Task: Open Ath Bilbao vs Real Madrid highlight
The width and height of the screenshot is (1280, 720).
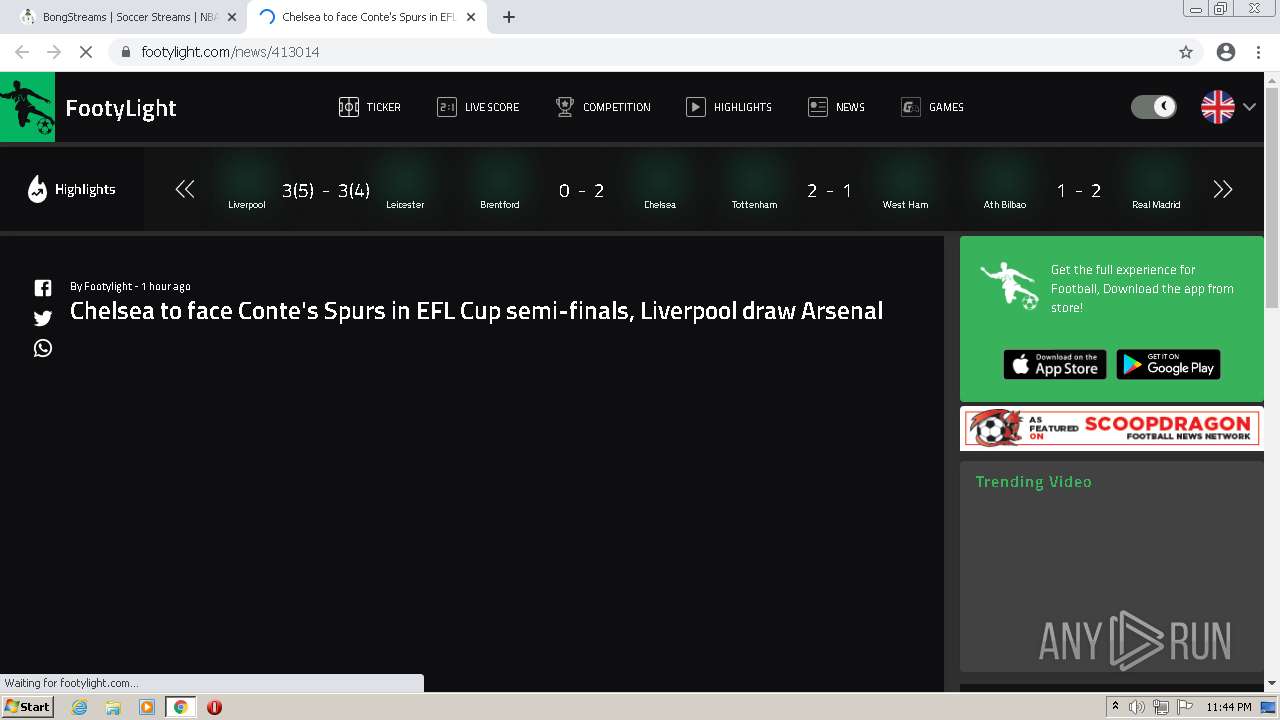Action: tap(1080, 190)
